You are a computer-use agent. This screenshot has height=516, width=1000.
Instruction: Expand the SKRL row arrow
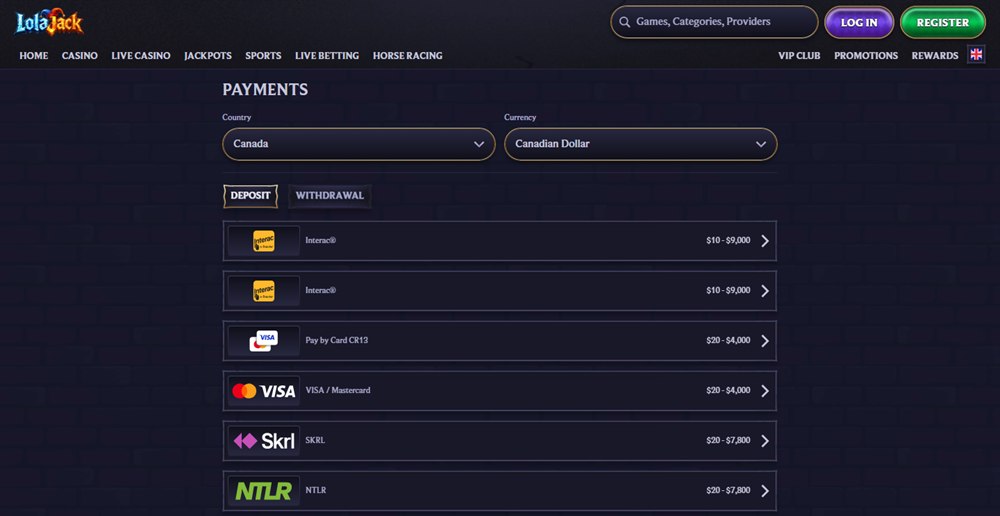point(765,441)
